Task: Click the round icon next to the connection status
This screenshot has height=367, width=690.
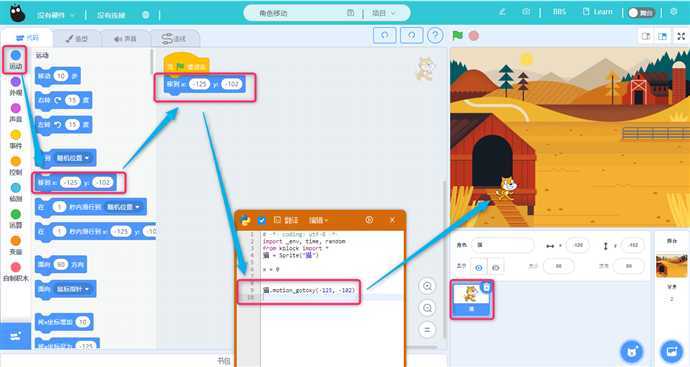Action: click(x=146, y=15)
